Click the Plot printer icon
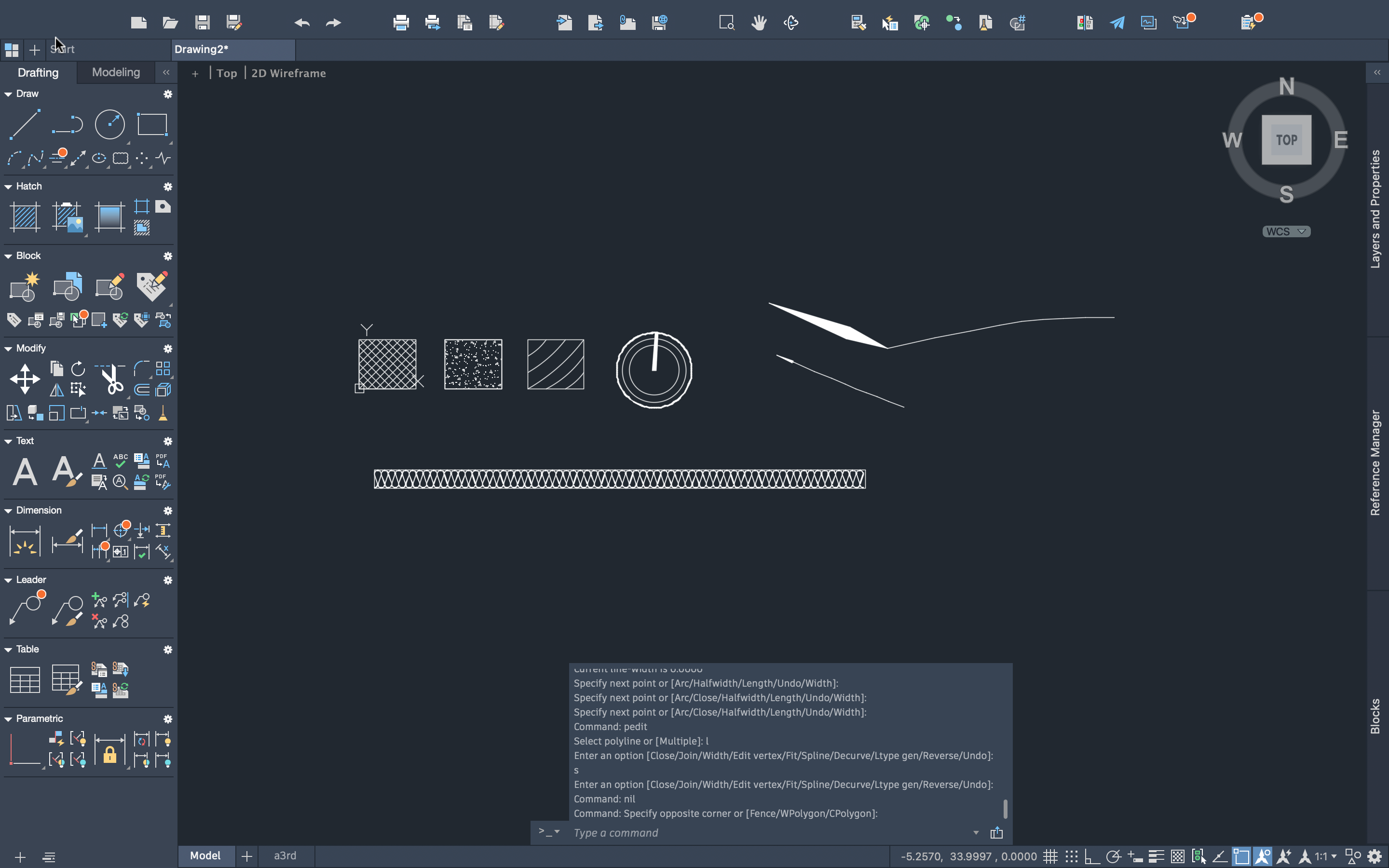Viewport: 1389px width, 868px height. click(x=401, y=23)
